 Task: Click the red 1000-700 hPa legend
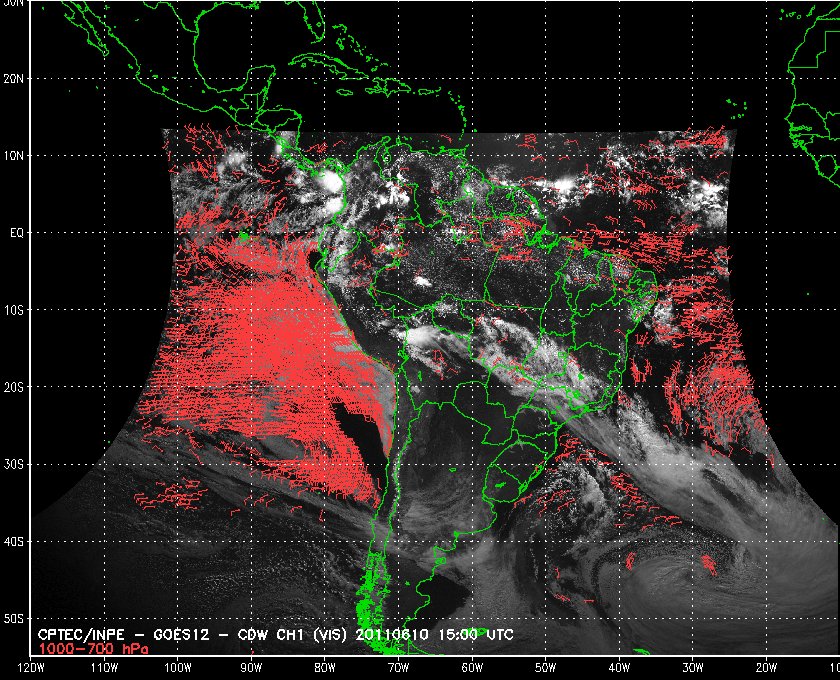tap(93, 649)
